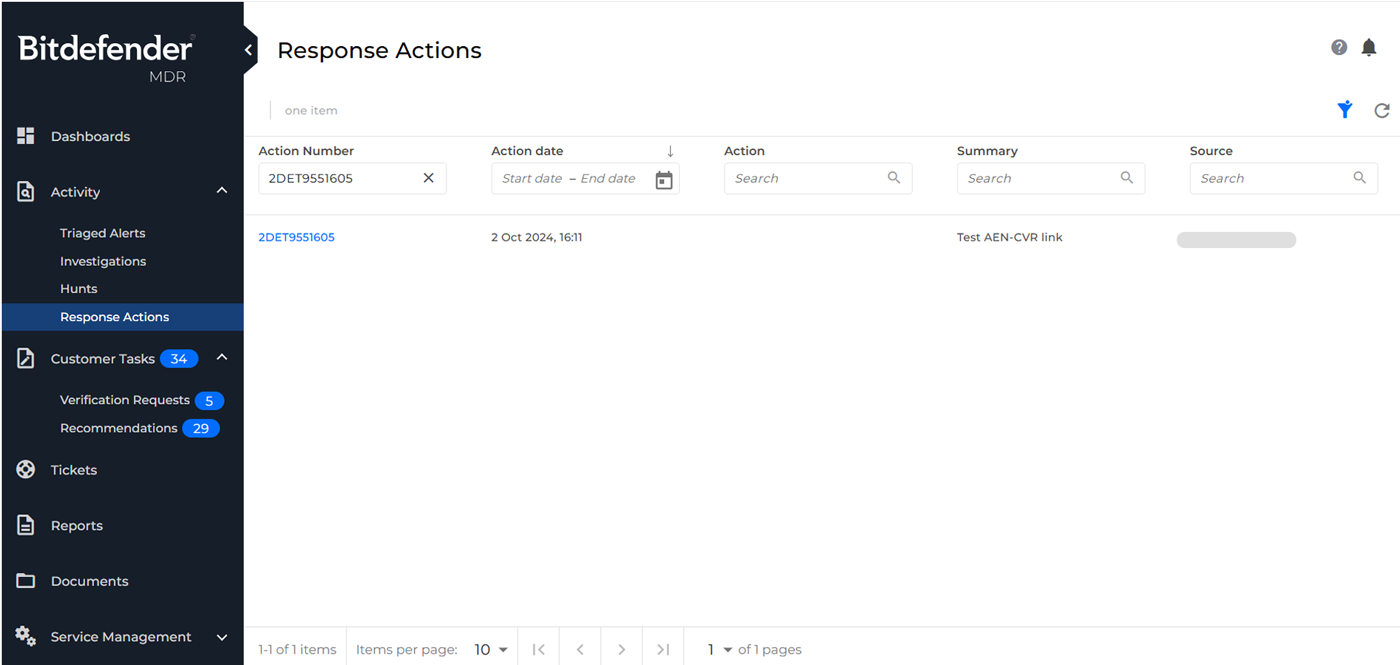
Task: Collapse the Customer Tasks section
Action: pyautogui.click(x=221, y=357)
